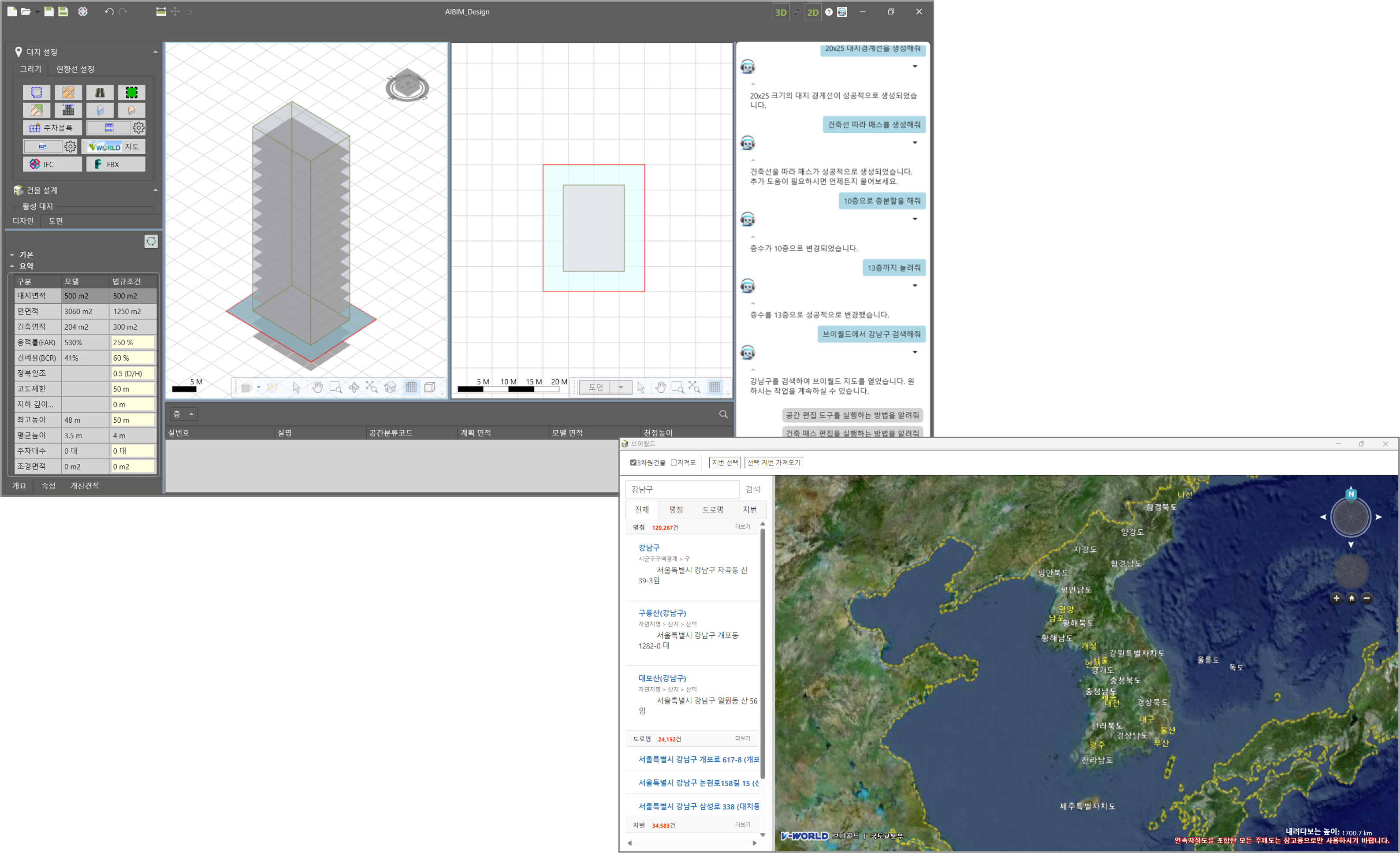Click the FBX import button
Screen dimensions: 1400x853
coord(116,164)
